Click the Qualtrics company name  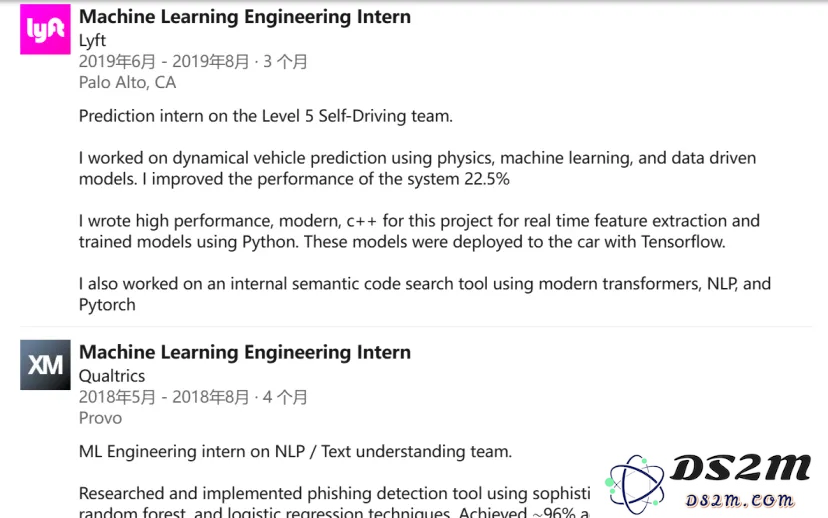pos(112,376)
